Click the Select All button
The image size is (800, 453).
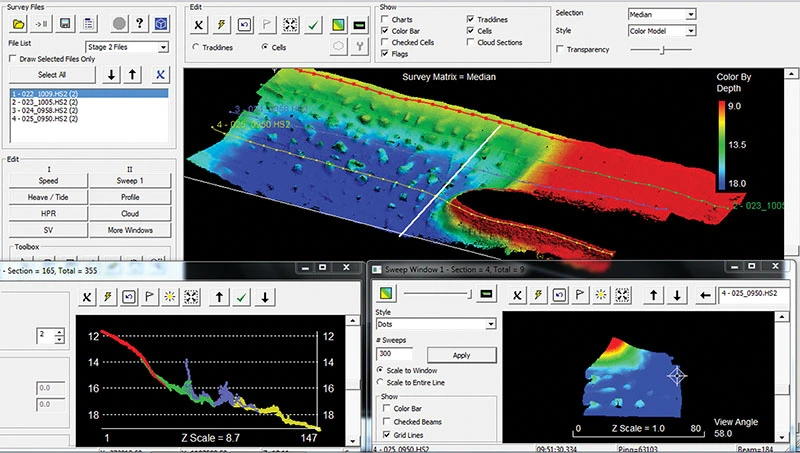click(51, 75)
